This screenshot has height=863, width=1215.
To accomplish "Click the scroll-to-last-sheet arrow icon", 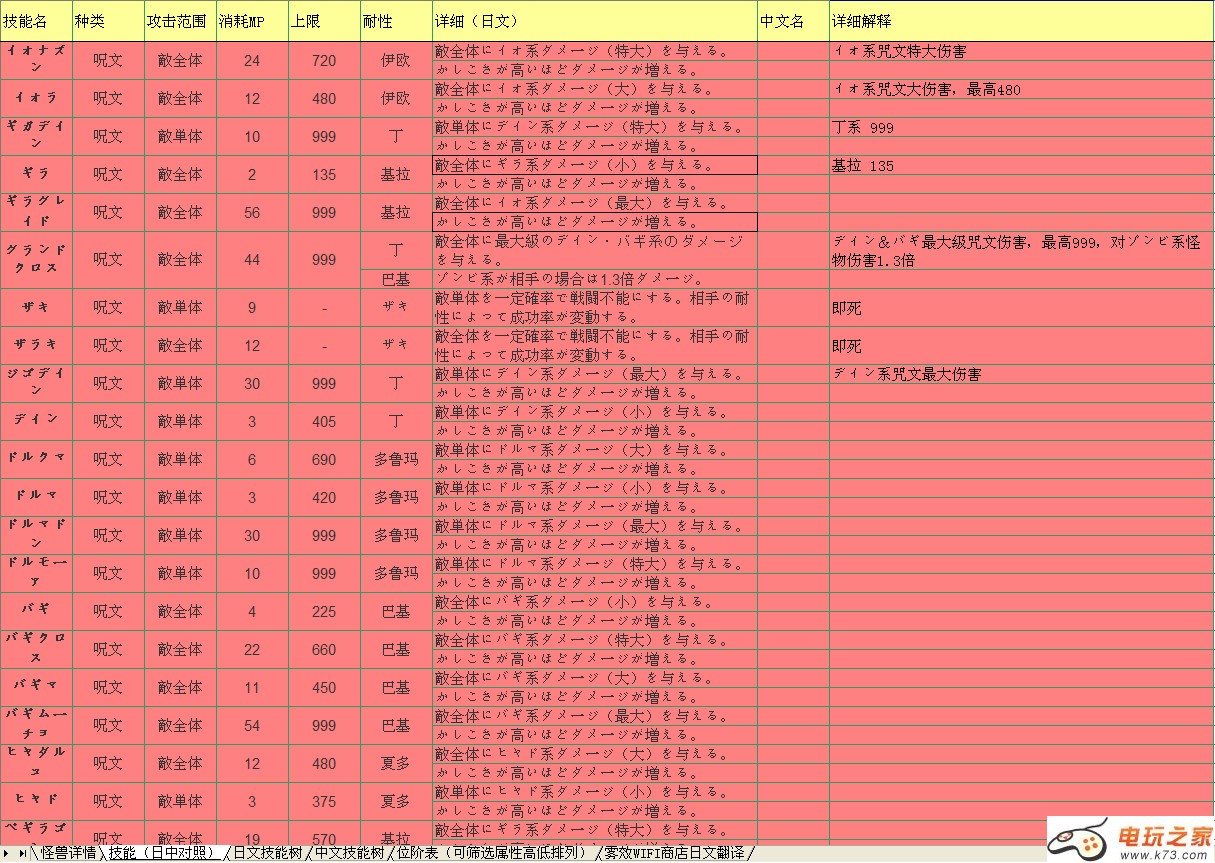I will click(22, 853).
